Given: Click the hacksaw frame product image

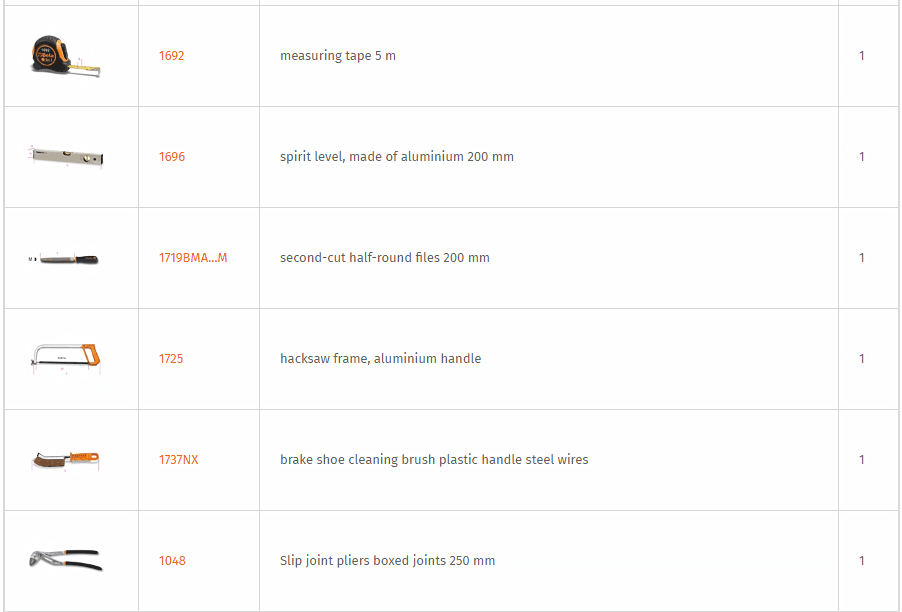Looking at the screenshot, I should (x=66, y=358).
